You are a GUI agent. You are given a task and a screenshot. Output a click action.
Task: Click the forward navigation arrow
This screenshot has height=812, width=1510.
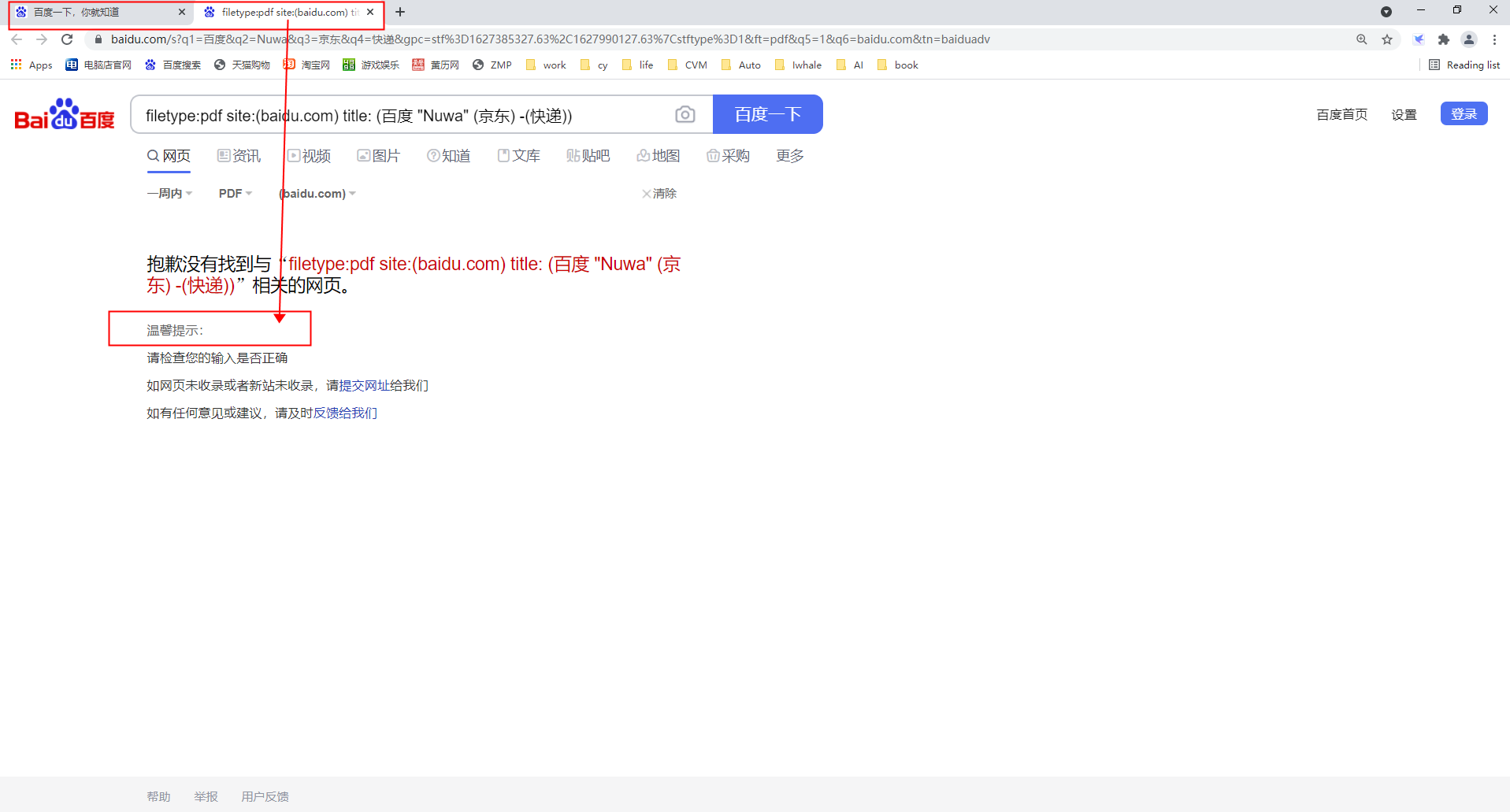coord(42,39)
